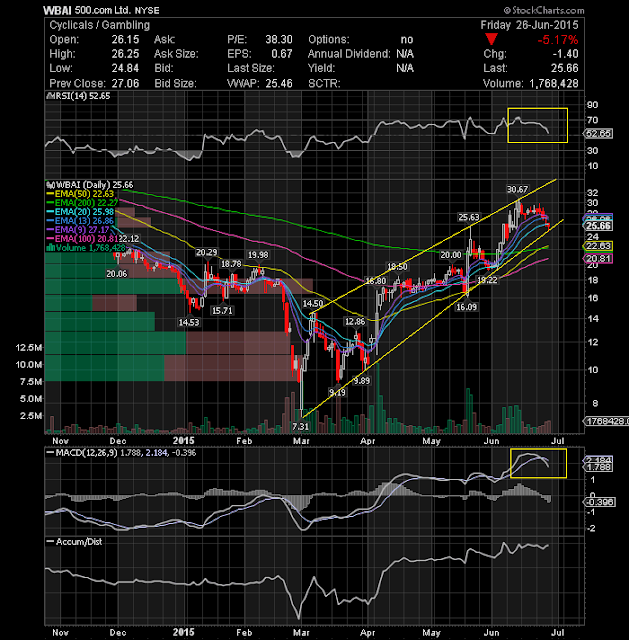The image size is (629, 640).
Task: Click the P/E value 38.30
Action: (279, 40)
